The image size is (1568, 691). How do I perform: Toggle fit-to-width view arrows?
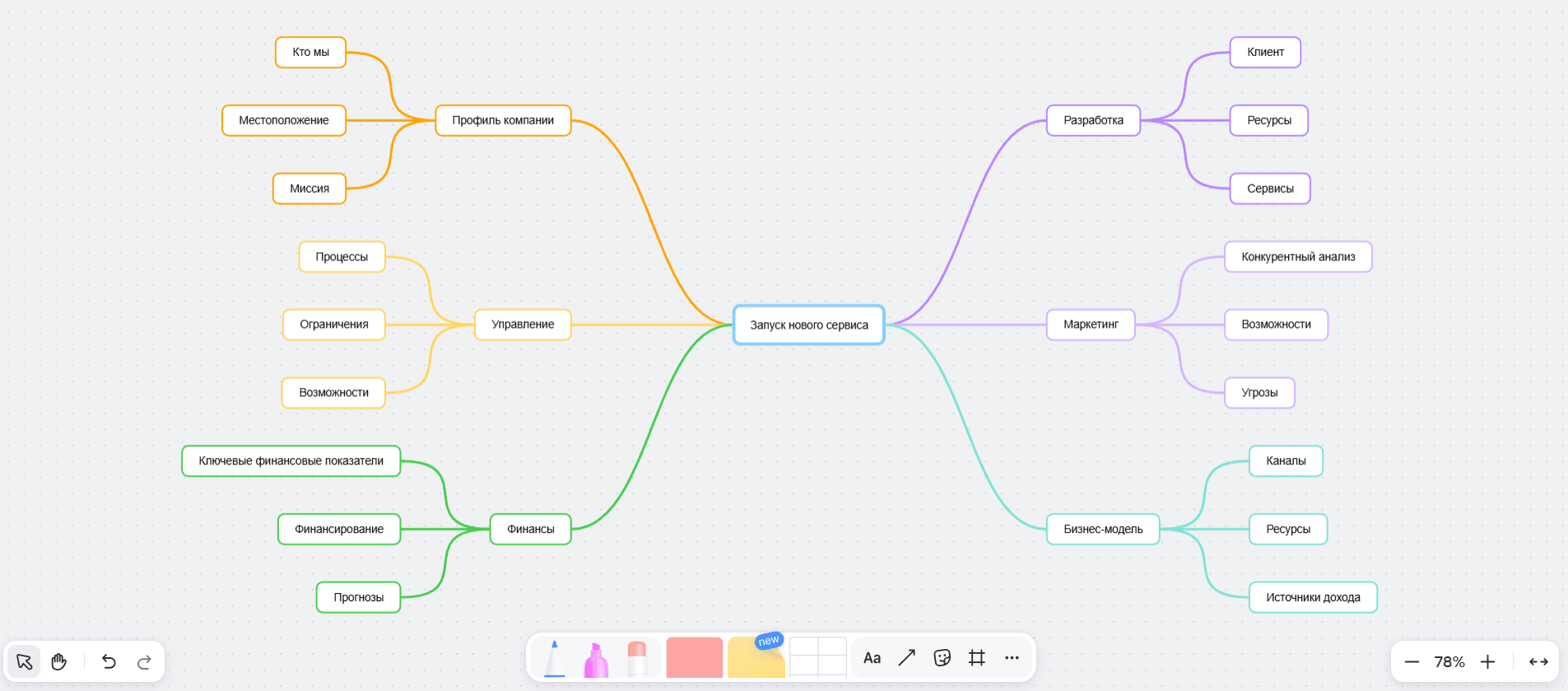[x=1538, y=662]
